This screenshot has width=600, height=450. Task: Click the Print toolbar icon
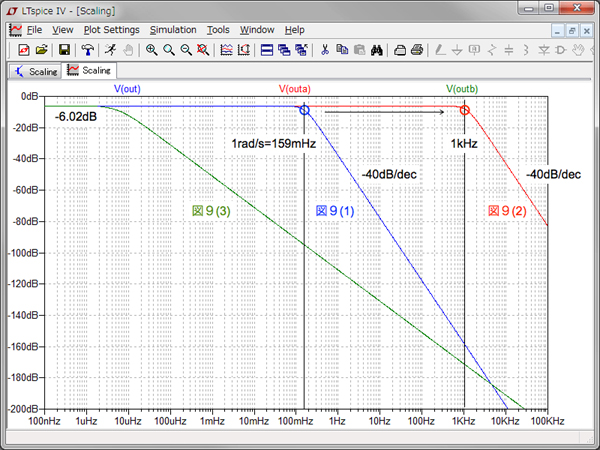point(417,49)
